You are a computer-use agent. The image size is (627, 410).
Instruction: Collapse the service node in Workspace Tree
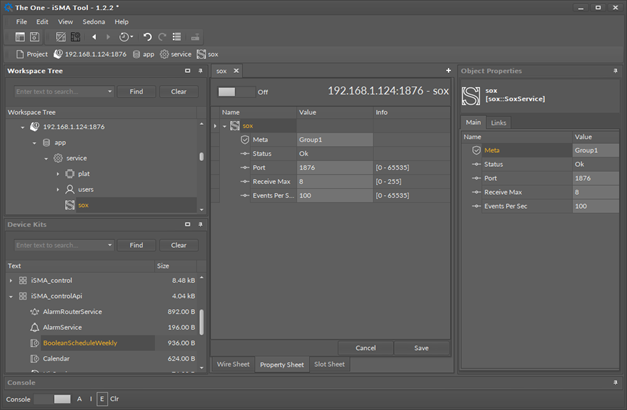(x=45, y=158)
